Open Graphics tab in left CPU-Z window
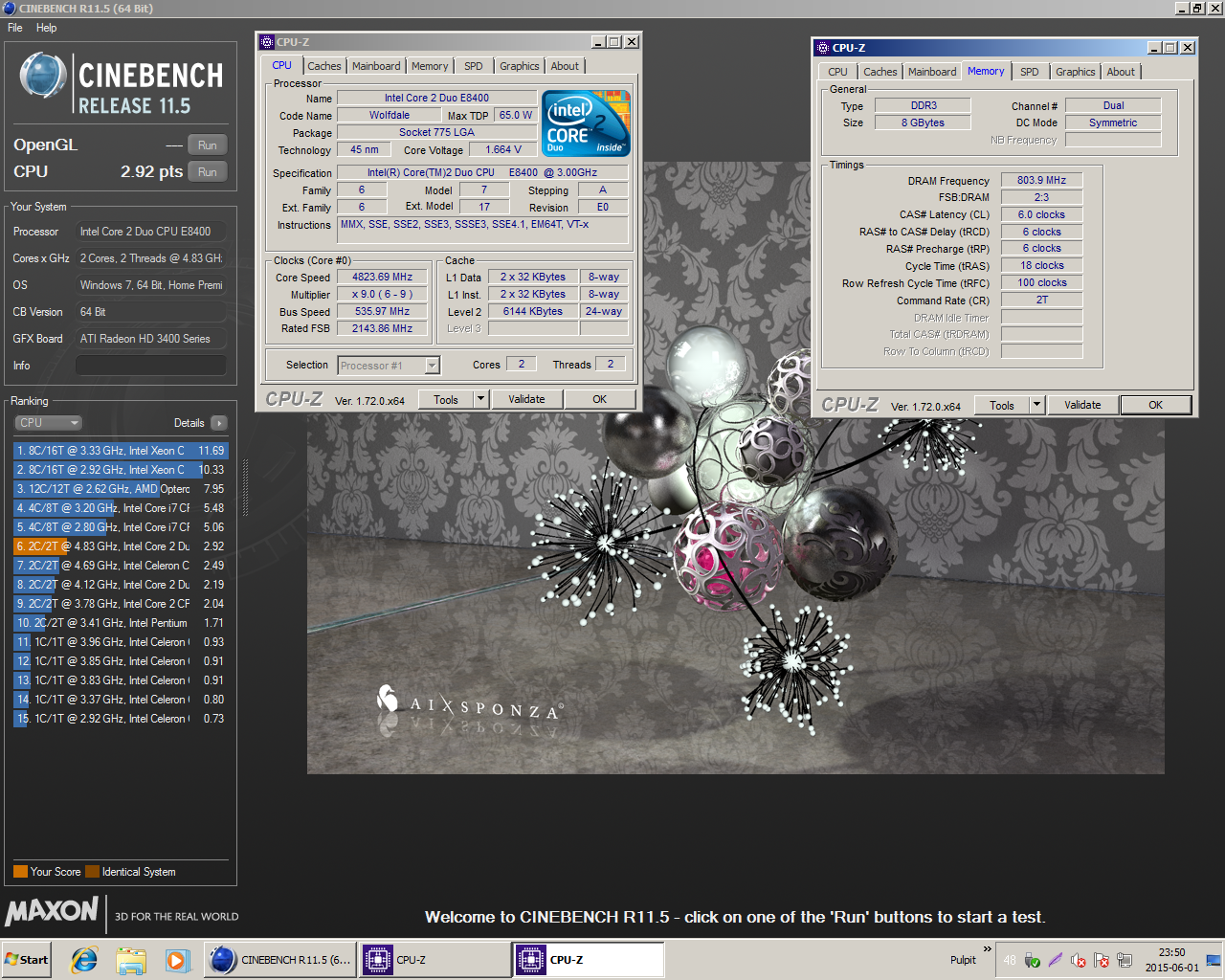 520,66
